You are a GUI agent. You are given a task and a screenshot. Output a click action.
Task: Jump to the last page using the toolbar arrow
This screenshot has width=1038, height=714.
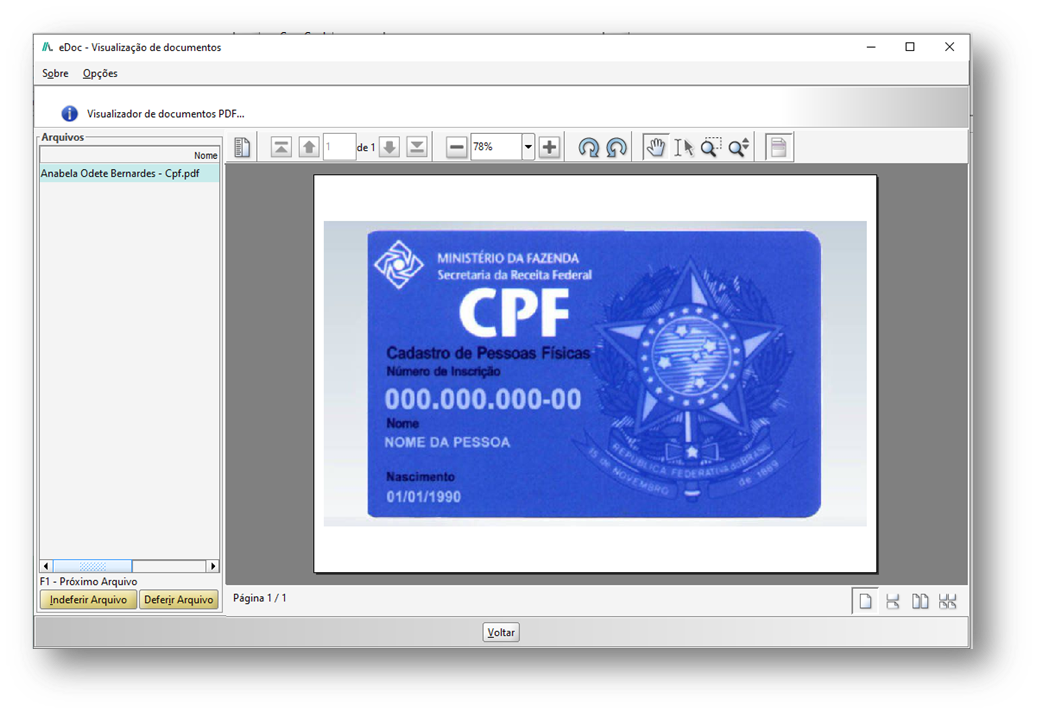(x=417, y=147)
